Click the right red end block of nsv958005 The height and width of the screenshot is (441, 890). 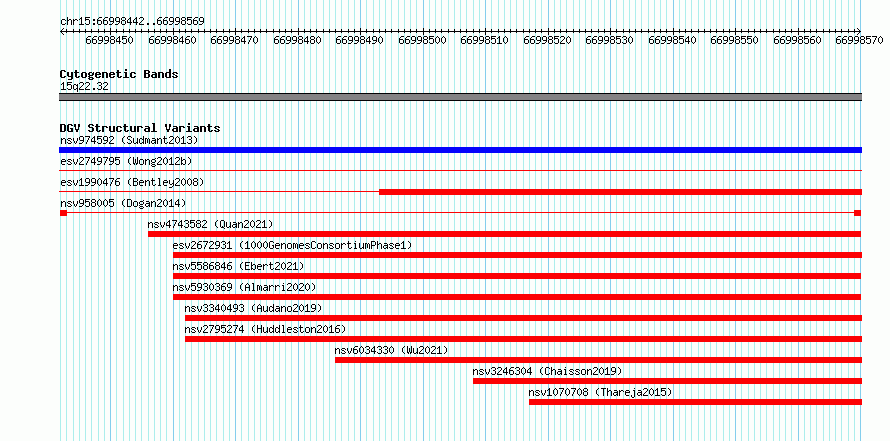[858, 213]
